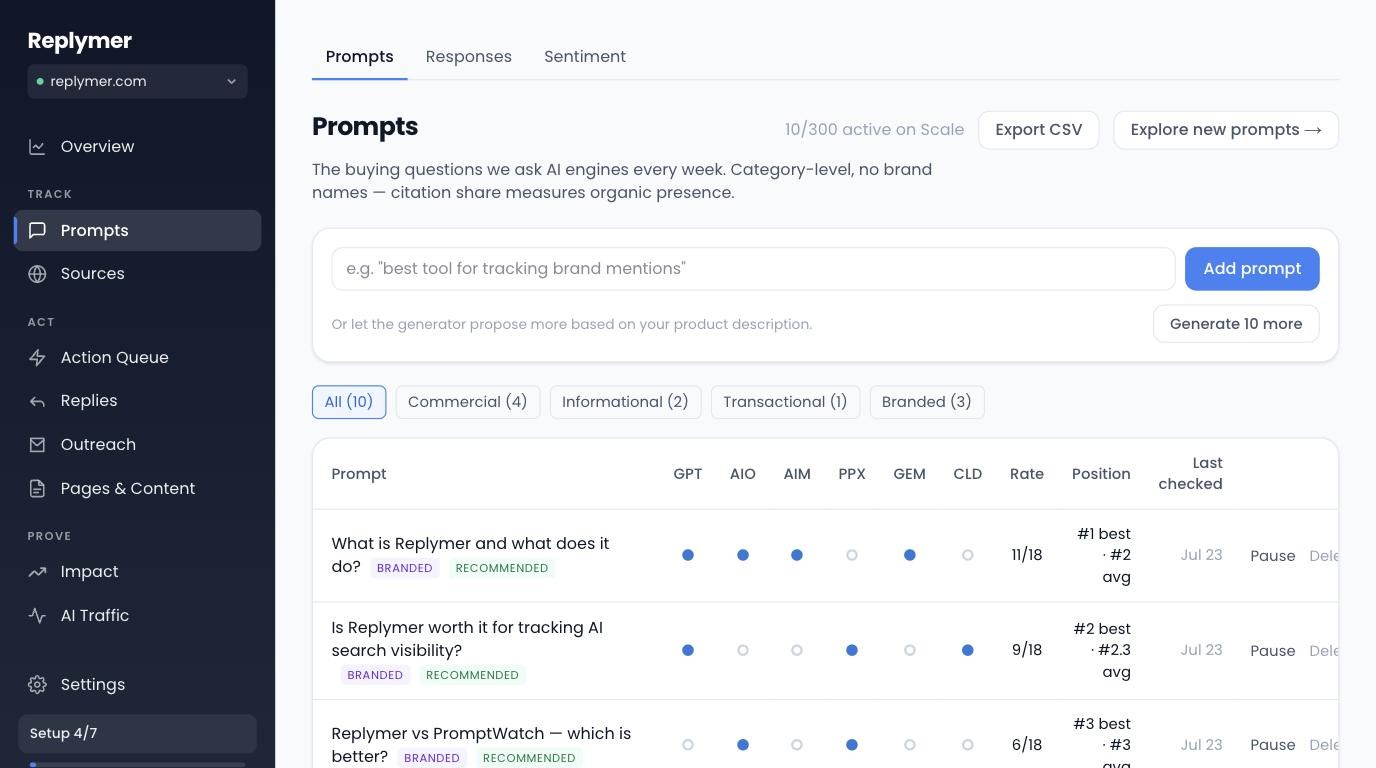Click the 9/18 rate value

point(1027,650)
